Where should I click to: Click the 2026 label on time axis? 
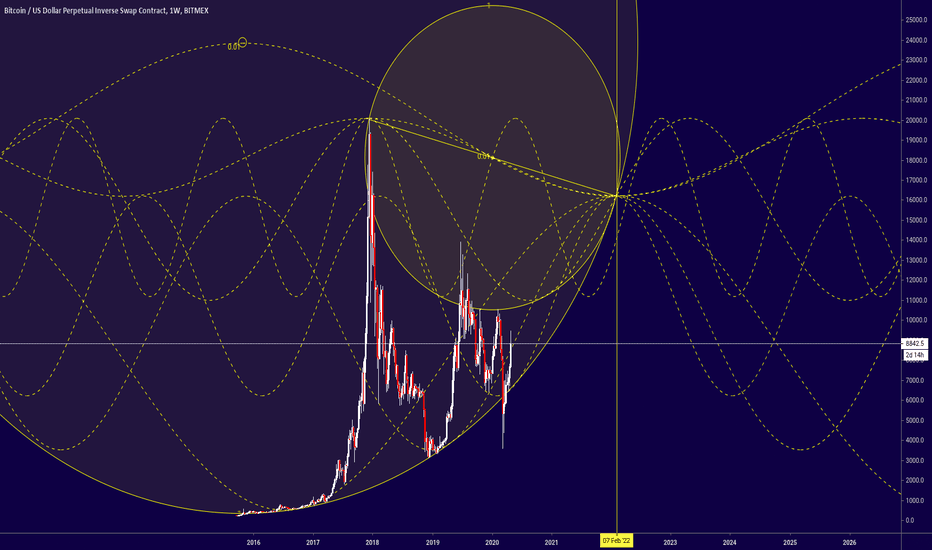[x=849, y=542]
